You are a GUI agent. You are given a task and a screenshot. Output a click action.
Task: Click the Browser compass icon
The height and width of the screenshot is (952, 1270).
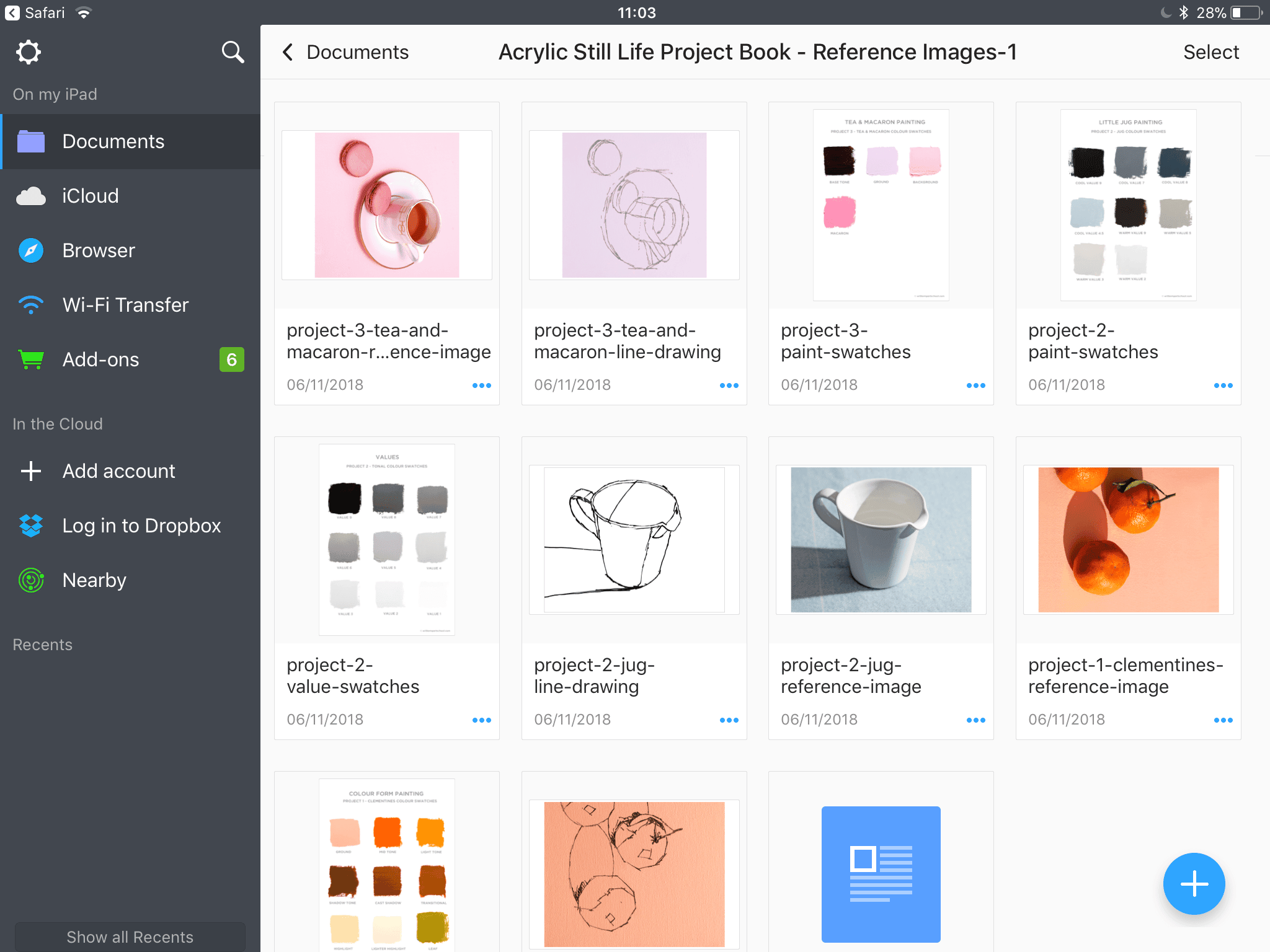(31, 250)
